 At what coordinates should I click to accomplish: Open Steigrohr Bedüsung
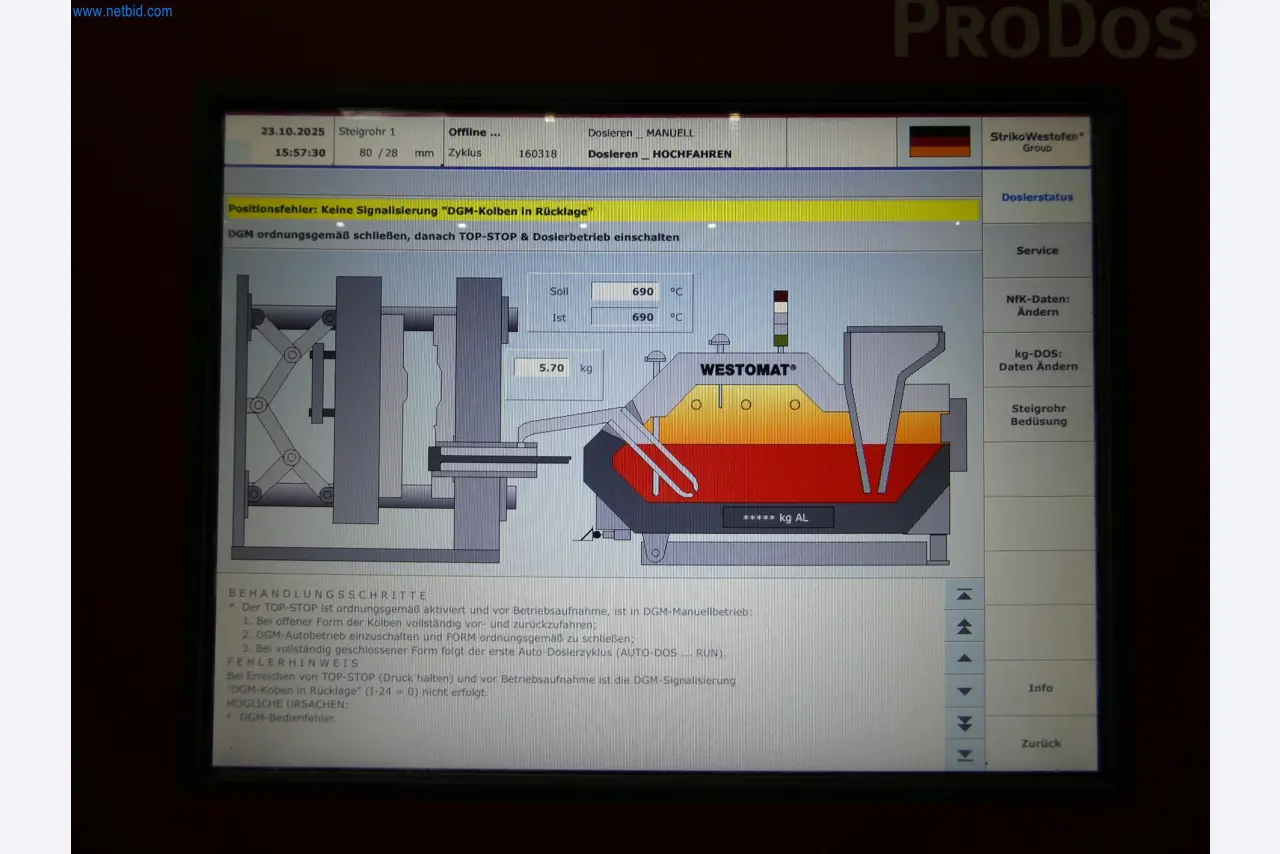(x=1038, y=415)
